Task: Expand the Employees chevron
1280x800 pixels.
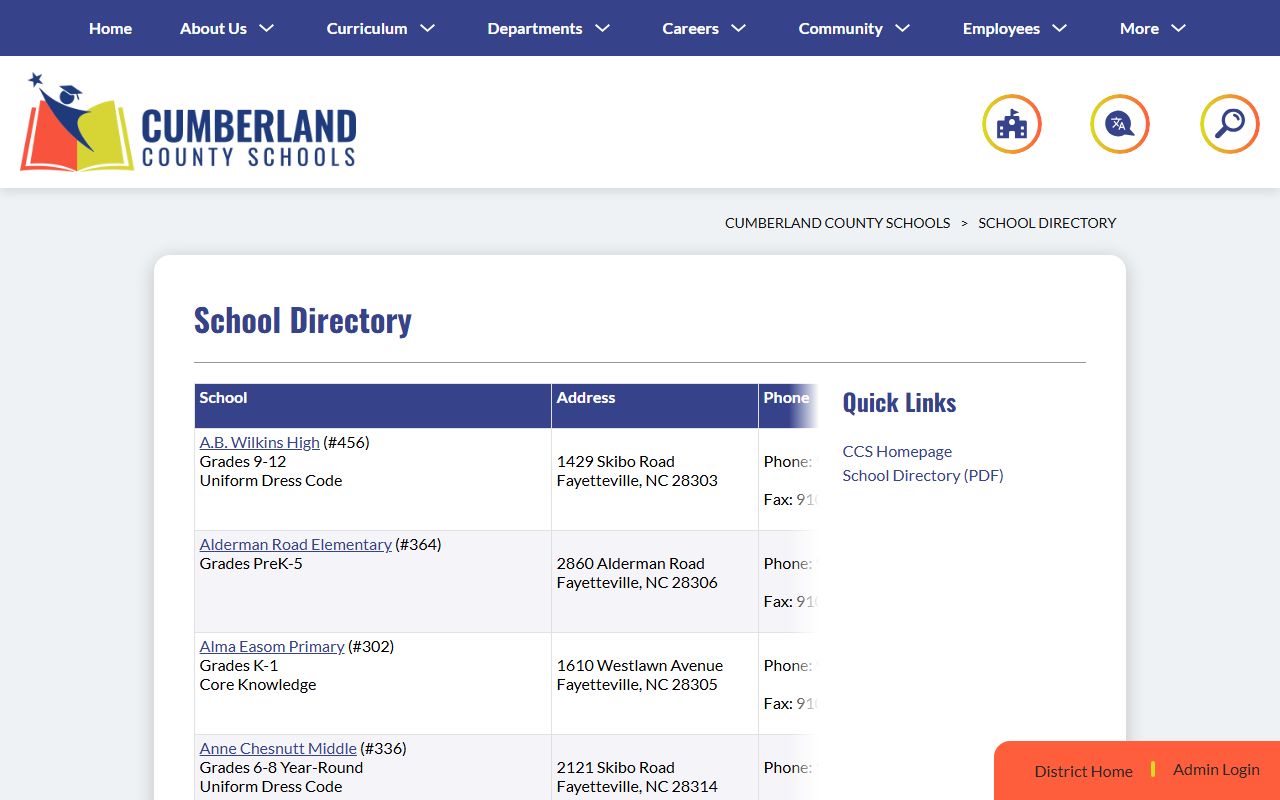Action: point(1060,28)
